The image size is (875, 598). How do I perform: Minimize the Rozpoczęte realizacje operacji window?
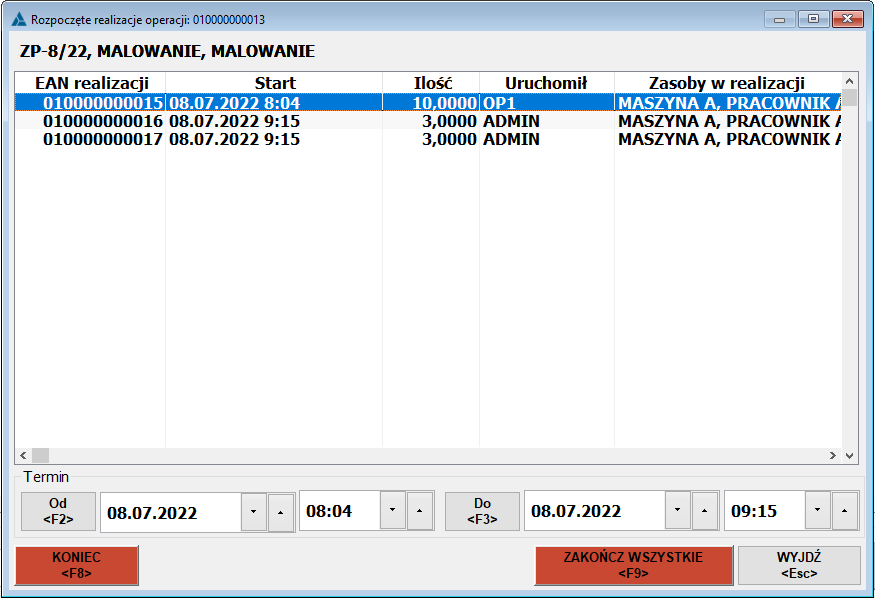780,19
